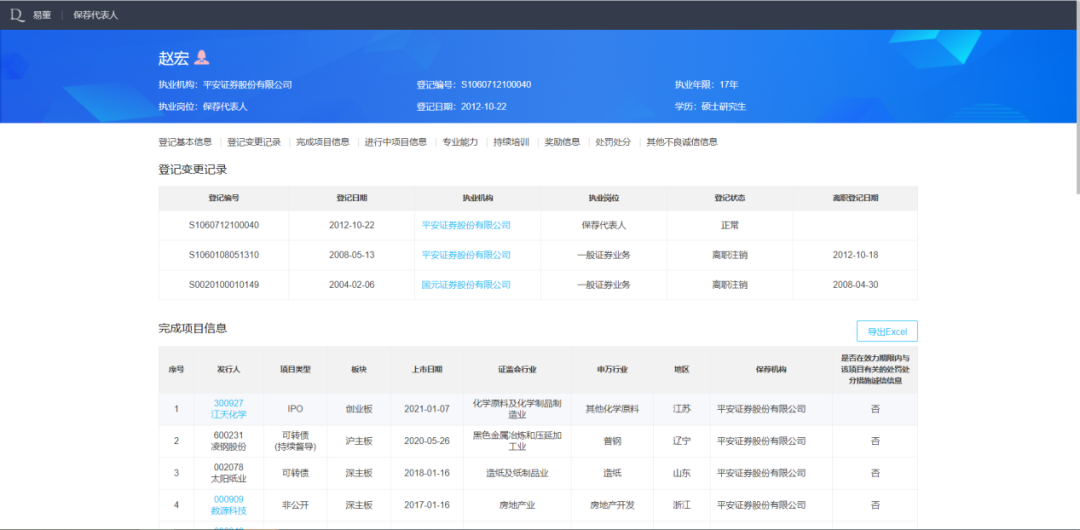Image resolution: width=1080 pixels, height=530 pixels.
Task: Click the 造纸及纸制品业 cell
Action: coord(517,473)
